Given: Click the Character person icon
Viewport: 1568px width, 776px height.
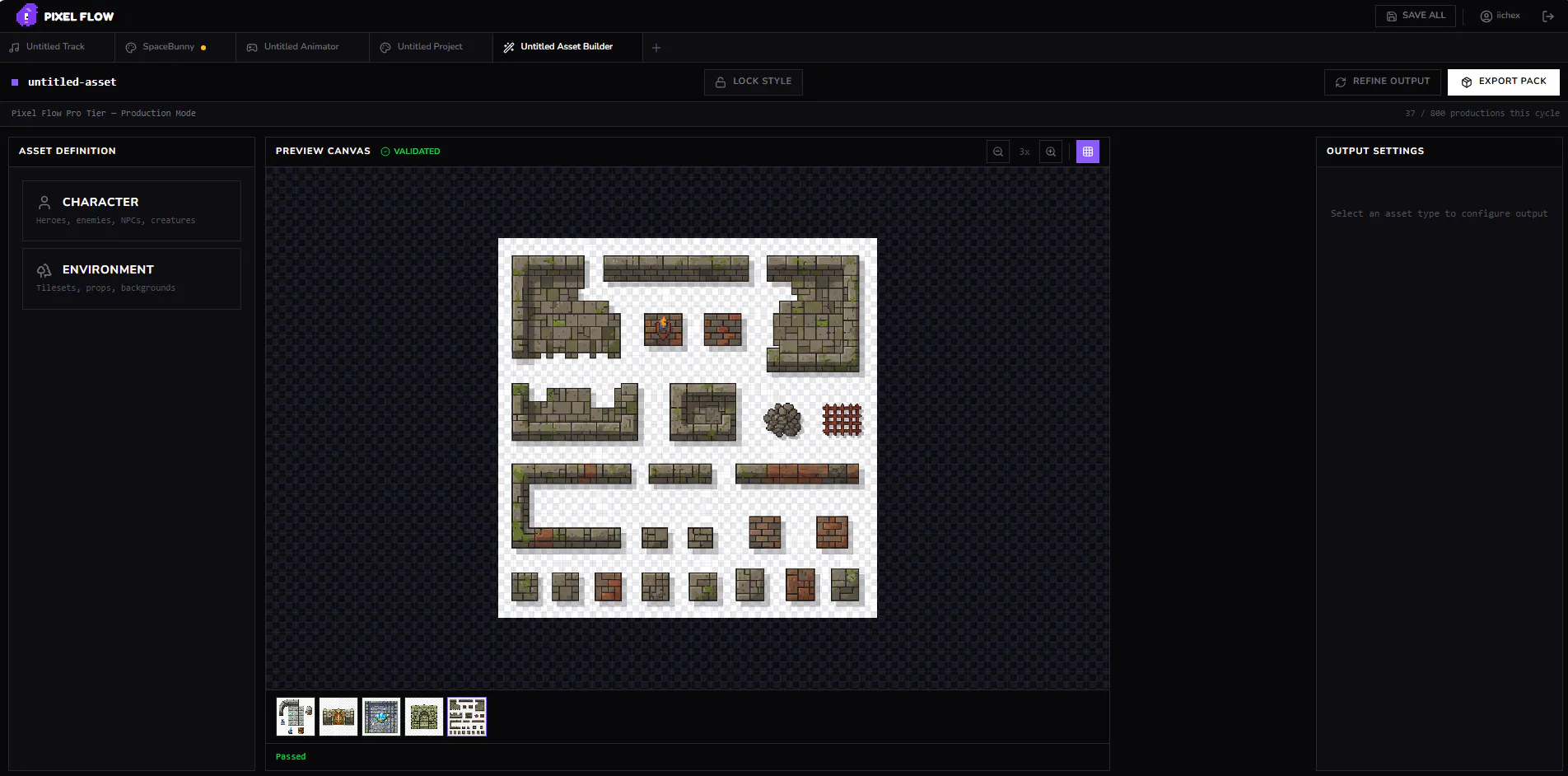Looking at the screenshot, I should click(x=44, y=202).
